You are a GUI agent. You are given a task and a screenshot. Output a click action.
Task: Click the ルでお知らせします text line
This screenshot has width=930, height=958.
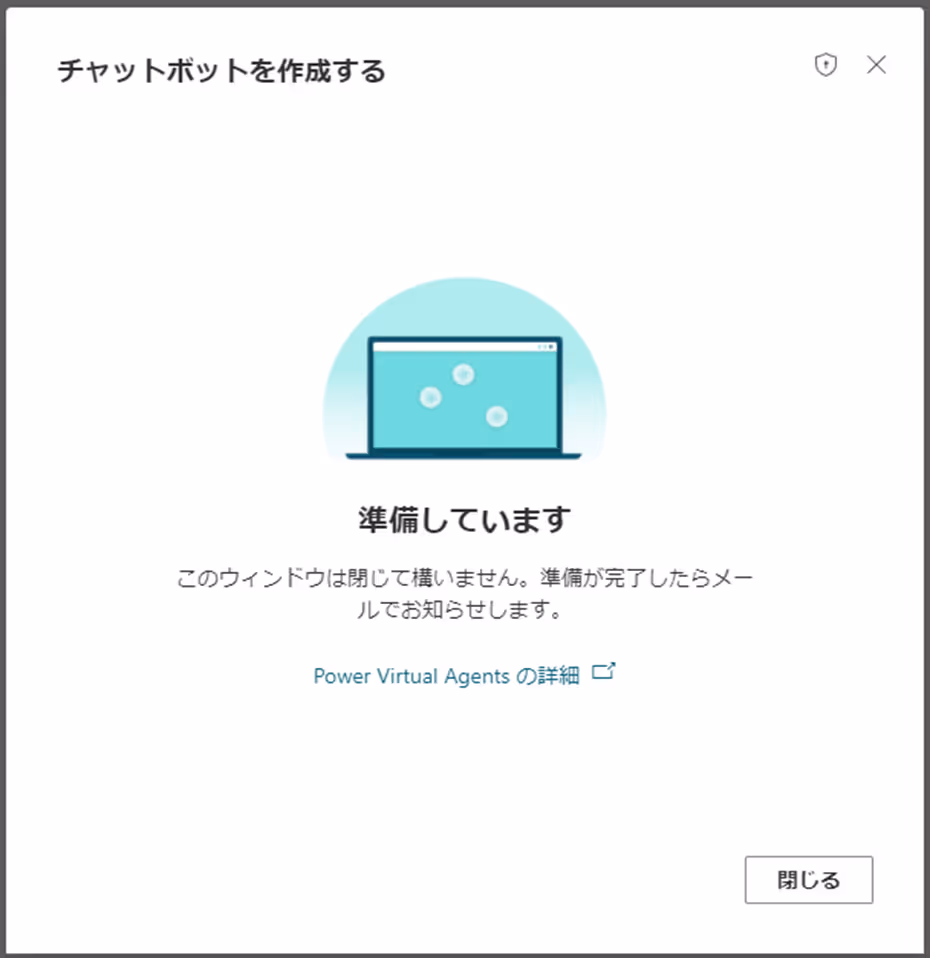pos(460,609)
